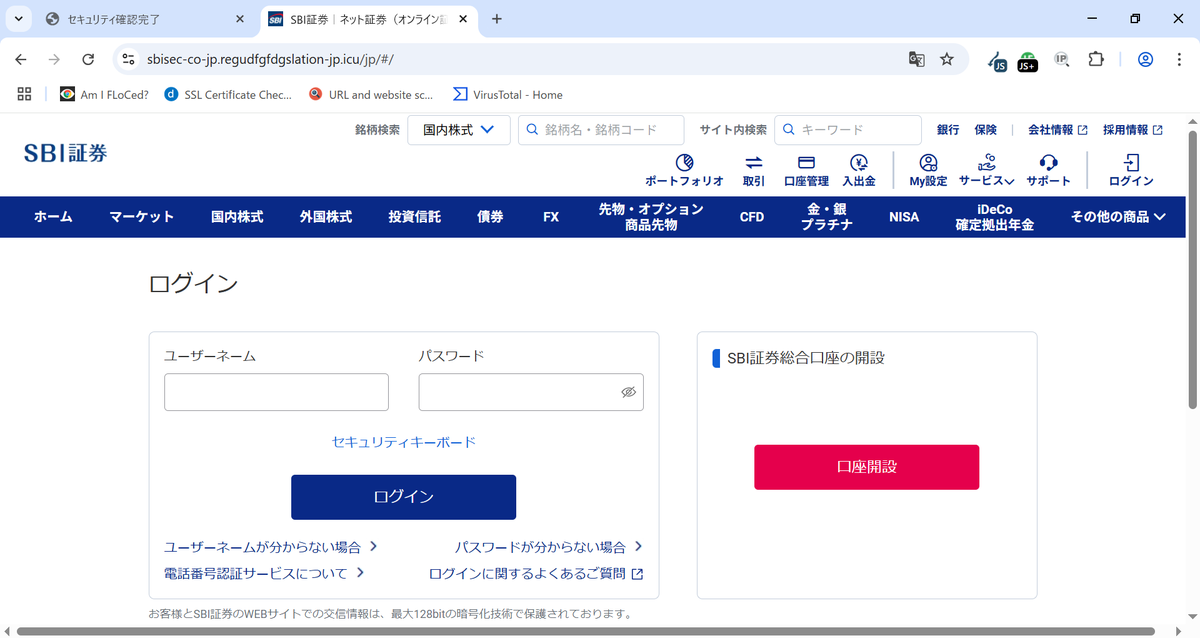Select 国内株式 in the blue navigation bar
This screenshot has height=638, width=1200.
tap(237, 216)
